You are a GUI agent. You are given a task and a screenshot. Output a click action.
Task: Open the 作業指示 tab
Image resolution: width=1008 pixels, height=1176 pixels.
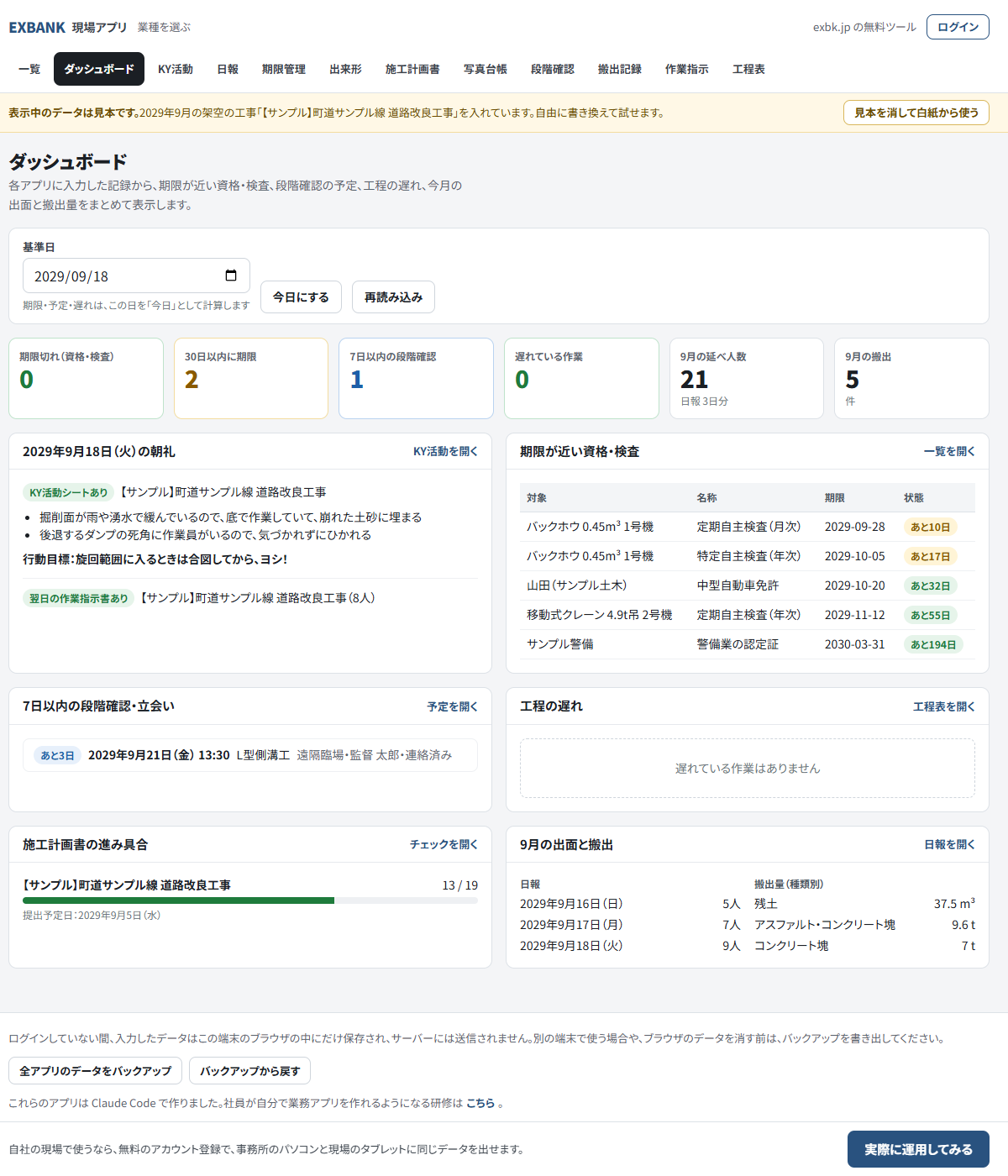point(687,69)
